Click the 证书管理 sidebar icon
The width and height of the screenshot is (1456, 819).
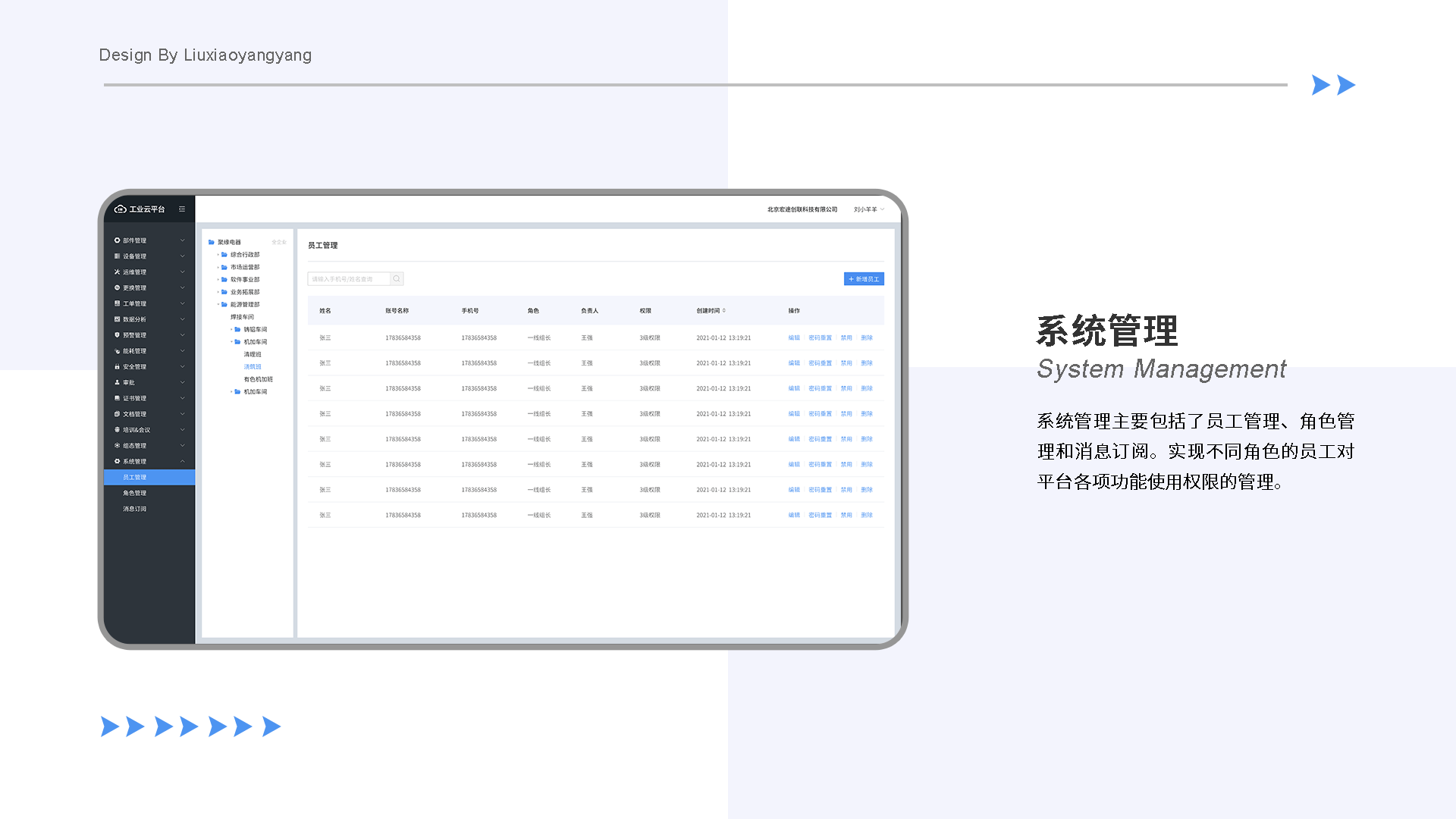point(118,398)
